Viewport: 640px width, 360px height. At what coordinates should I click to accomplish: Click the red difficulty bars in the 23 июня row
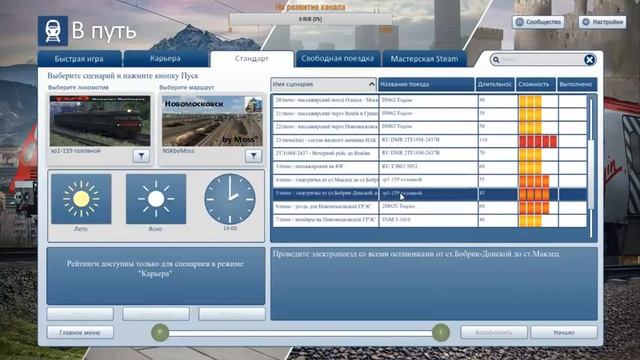click(538, 141)
